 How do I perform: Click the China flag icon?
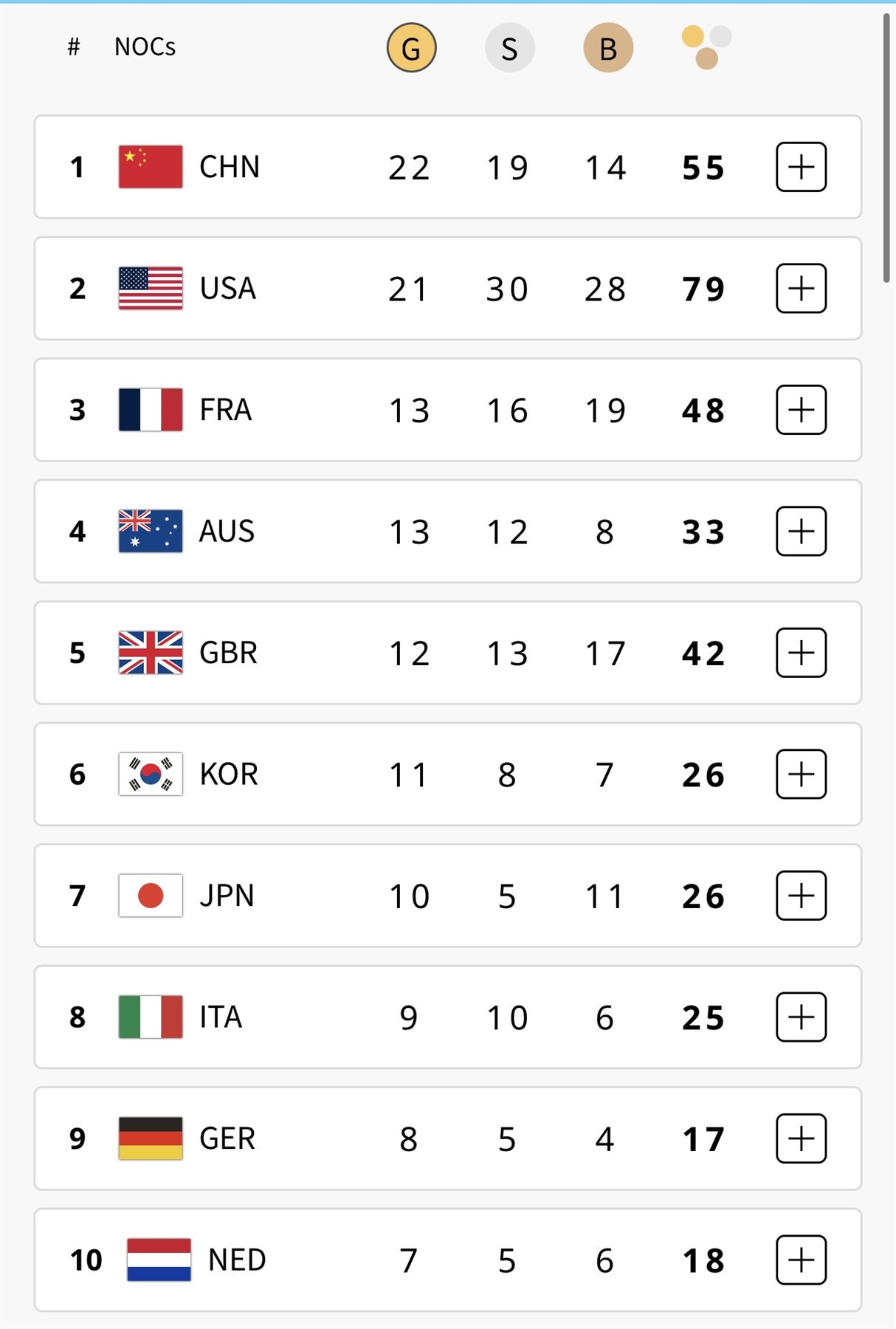[x=151, y=167]
